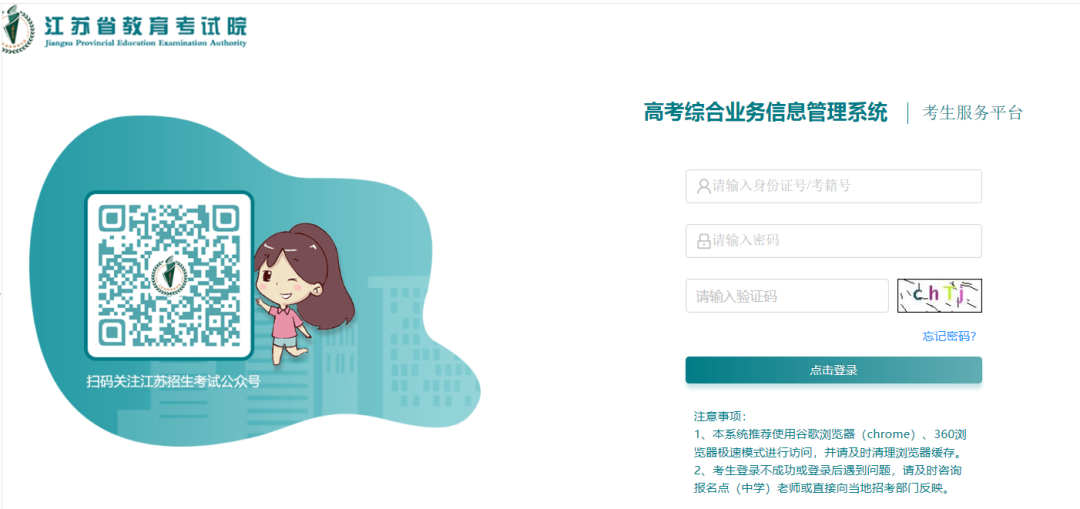Click the 考生服务平台 label

pos(973,114)
